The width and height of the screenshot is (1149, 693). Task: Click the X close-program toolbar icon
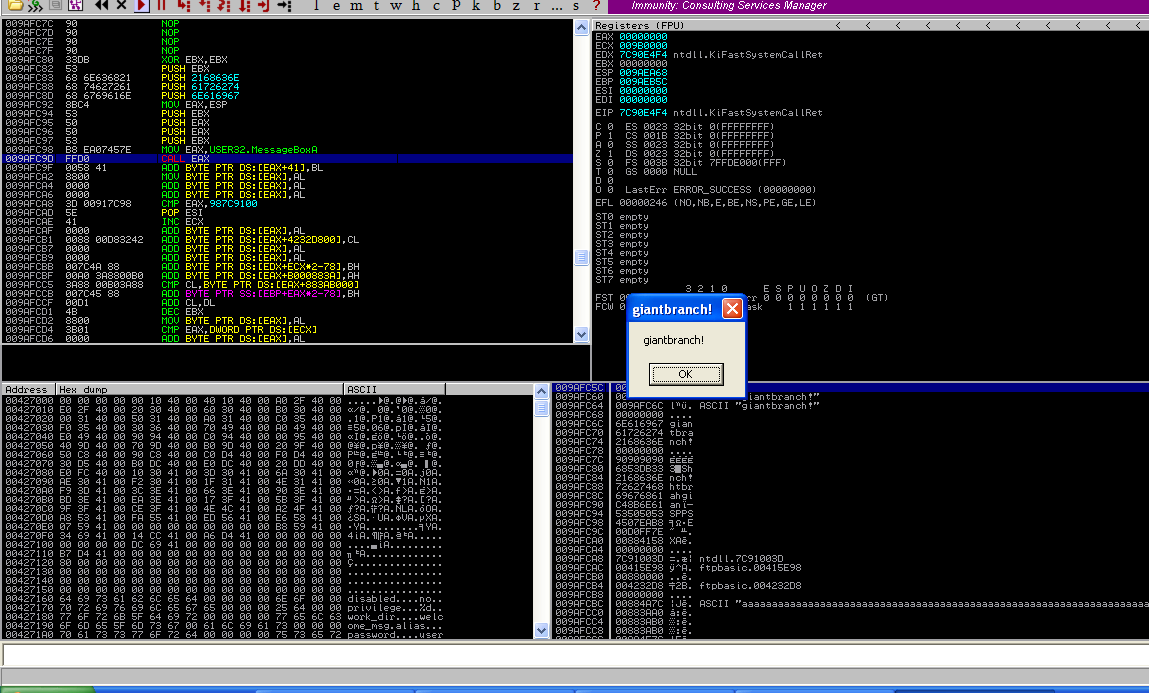[x=121, y=5]
